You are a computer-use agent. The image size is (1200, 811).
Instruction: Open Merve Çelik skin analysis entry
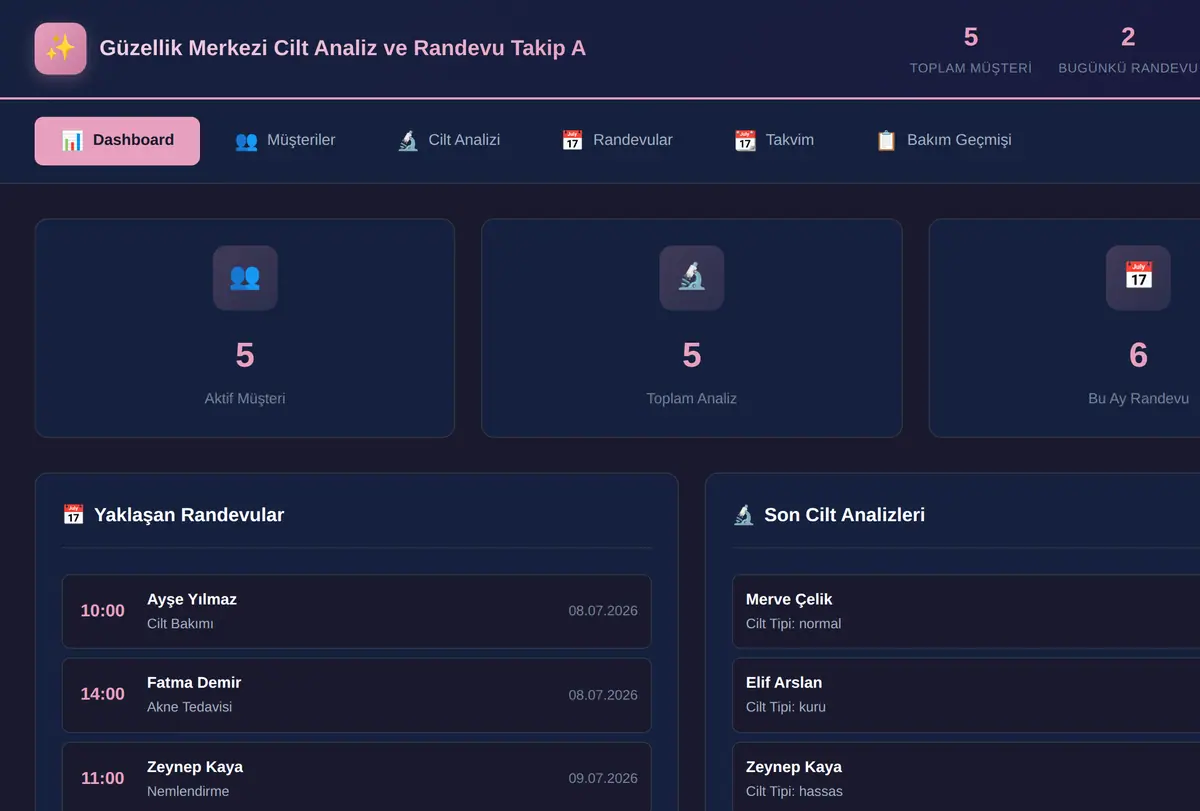(x=966, y=611)
